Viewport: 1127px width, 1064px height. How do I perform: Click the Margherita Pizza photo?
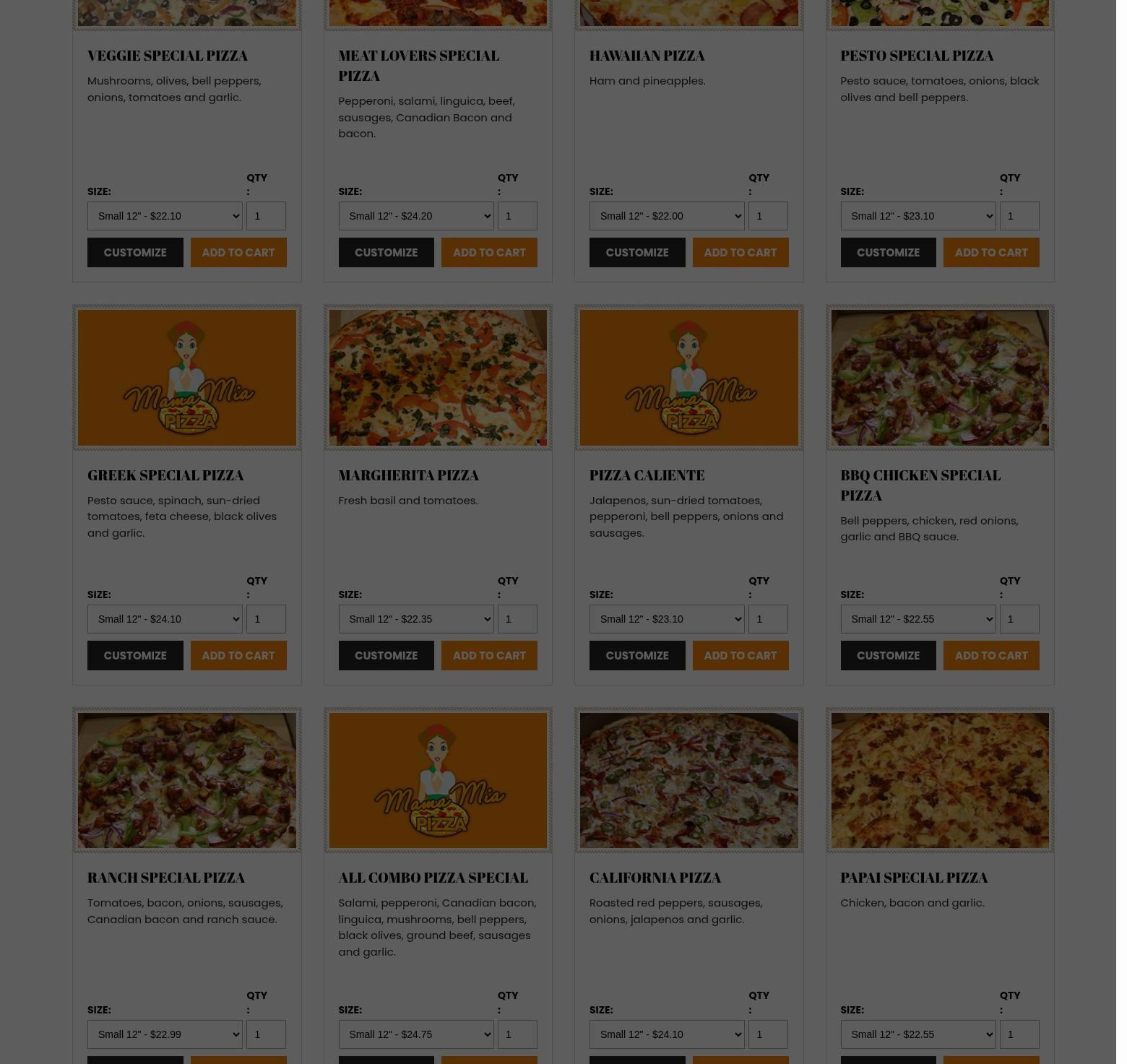[x=438, y=378]
